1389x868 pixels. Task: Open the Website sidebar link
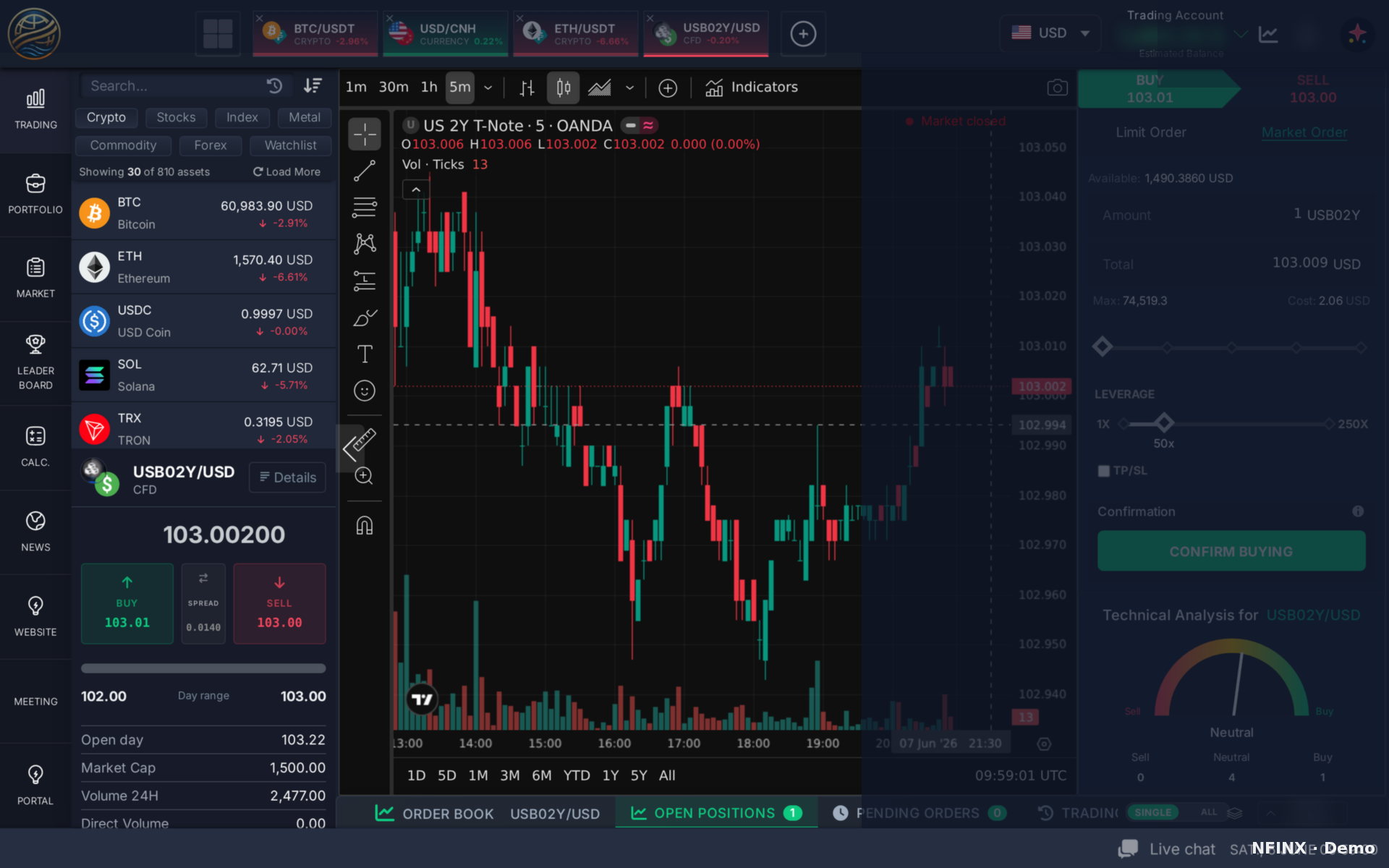pos(35,617)
